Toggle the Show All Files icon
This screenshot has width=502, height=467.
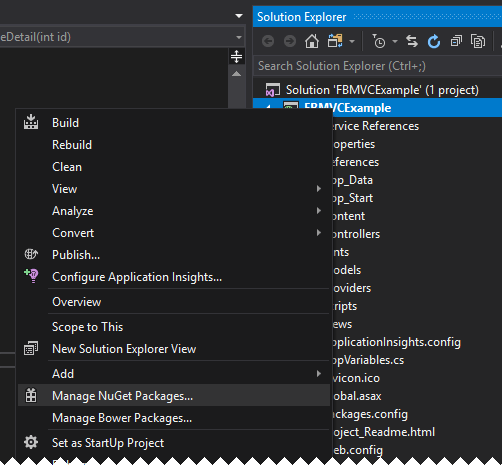tap(478, 41)
